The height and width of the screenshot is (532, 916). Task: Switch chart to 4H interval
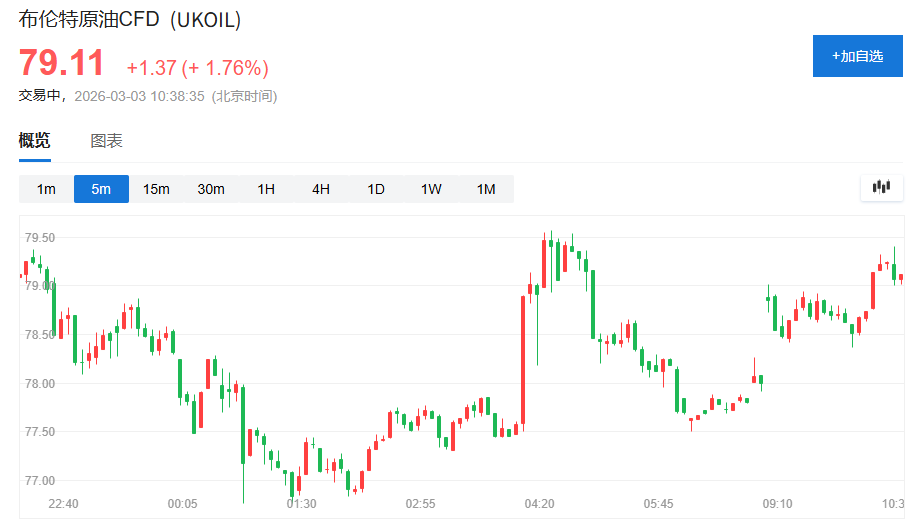point(321,189)
